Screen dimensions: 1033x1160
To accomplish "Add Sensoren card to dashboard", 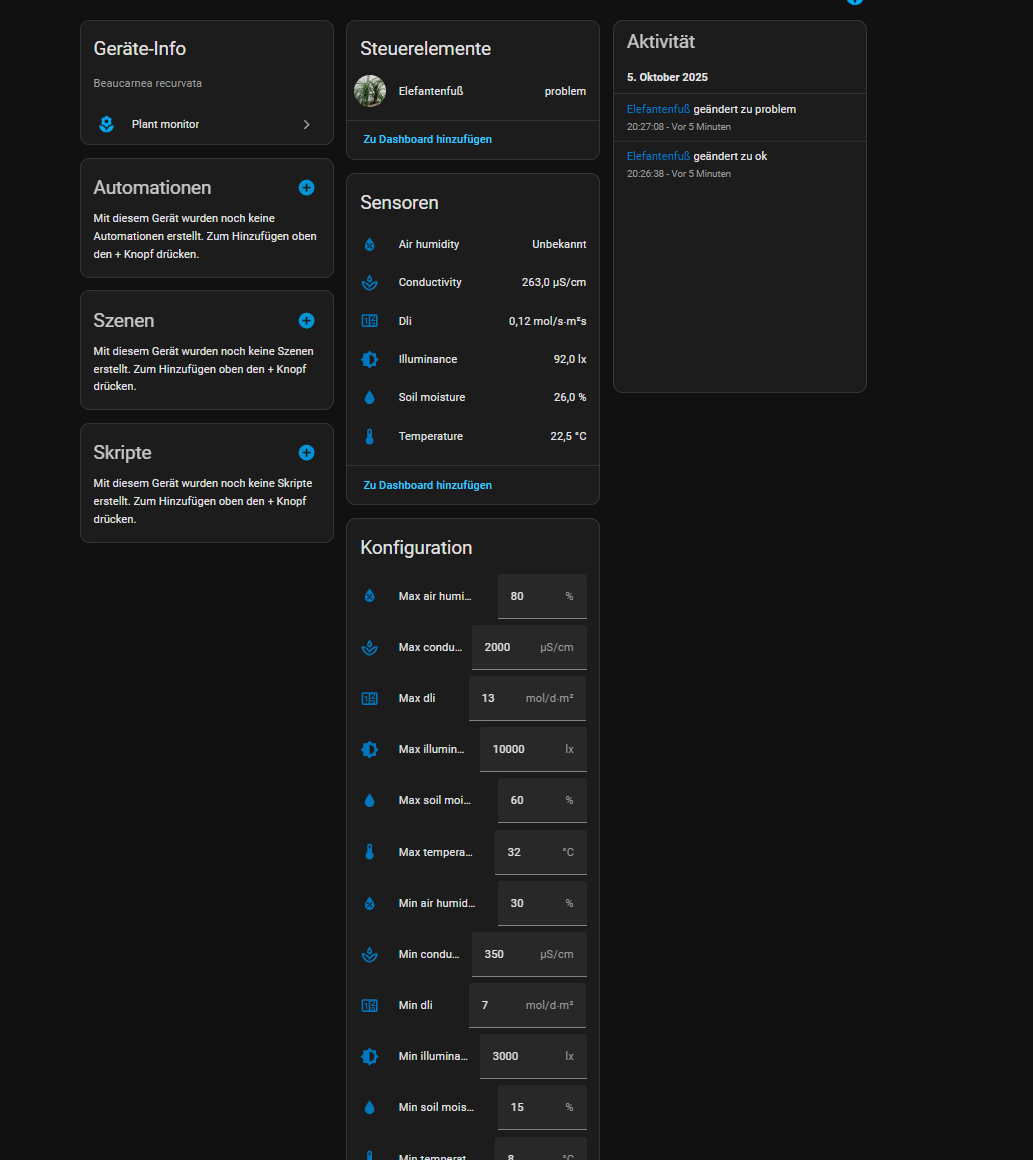I will [x=427, y=485].
